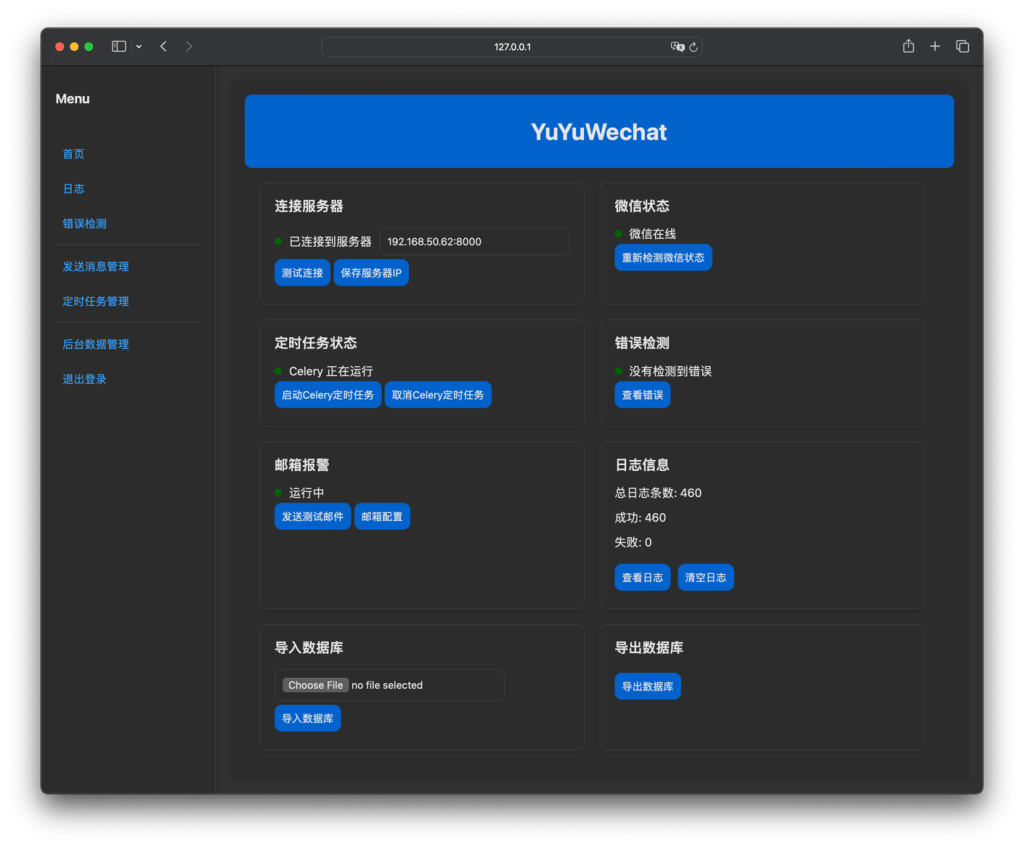This screenshot has width=1024, height=848.
Task: Click the 导入数据库 button
Action: (307, 718)
